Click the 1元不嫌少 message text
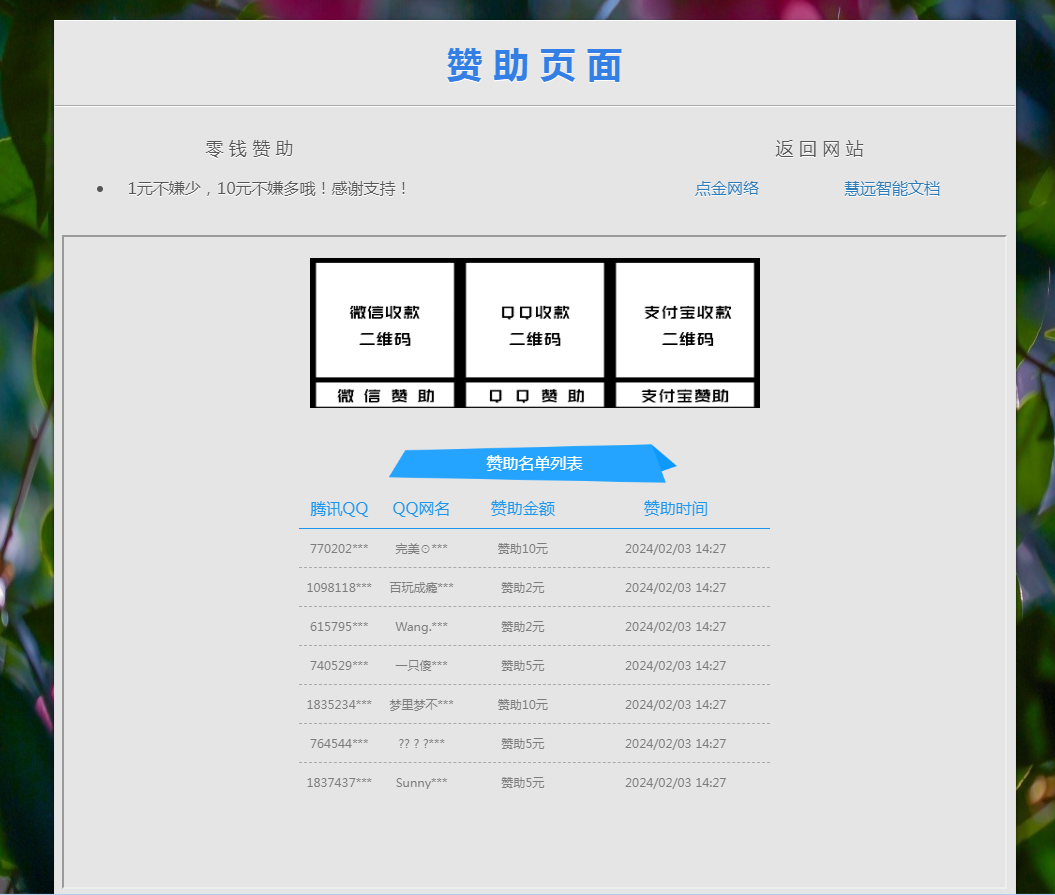Screen dimensions: 1055x895 click(x=267, y=188)
